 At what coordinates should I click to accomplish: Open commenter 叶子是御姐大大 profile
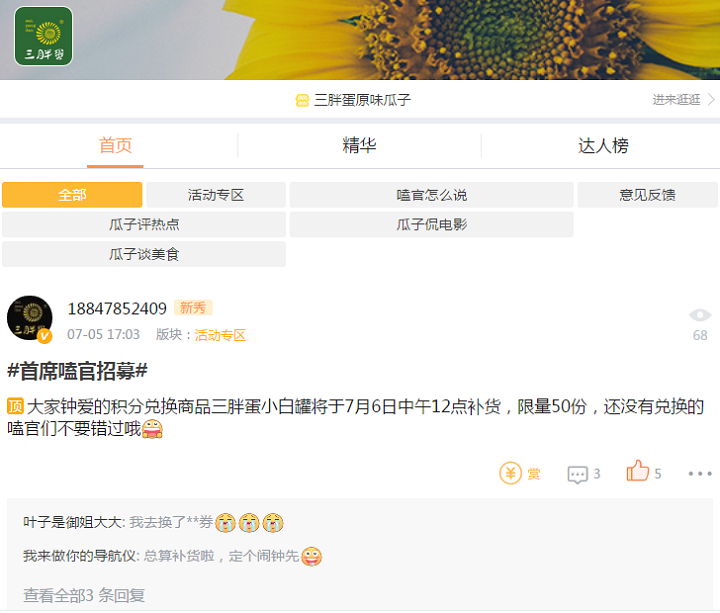(x=74, y=522)
